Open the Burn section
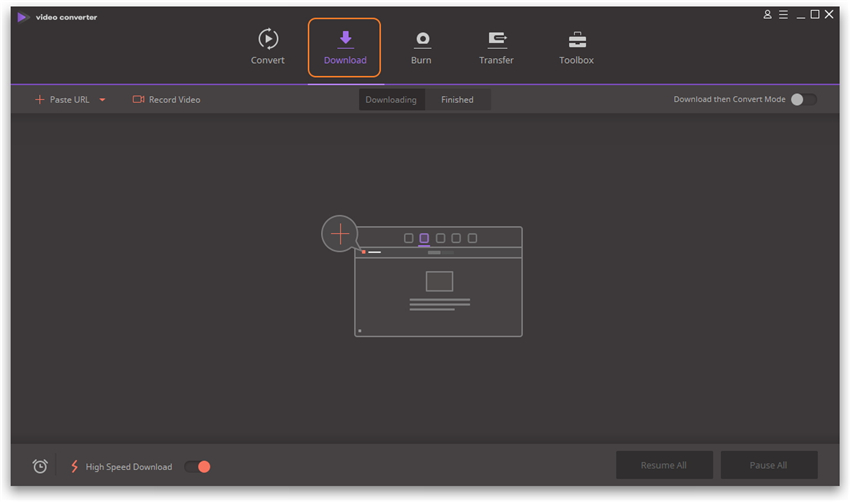Viewport: 850px width, 502px height. [421, 48]
